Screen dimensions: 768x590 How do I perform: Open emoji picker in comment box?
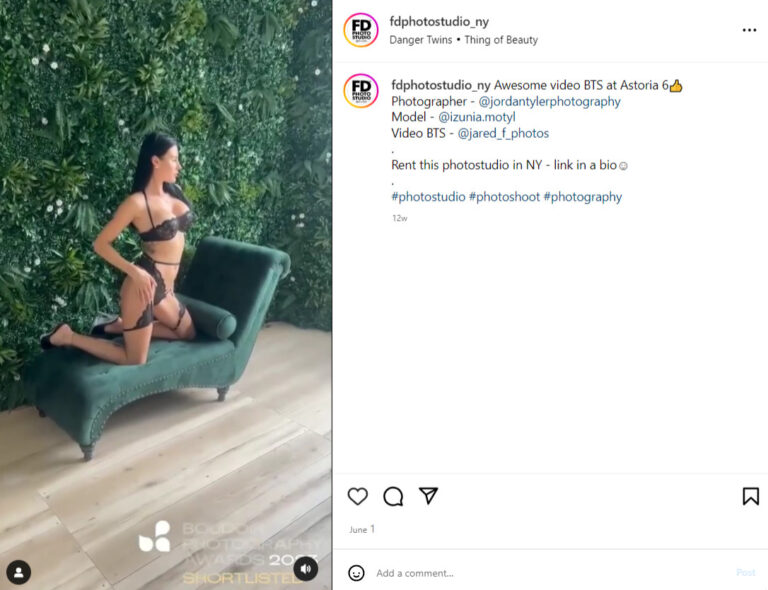click(x=356, y=573)
